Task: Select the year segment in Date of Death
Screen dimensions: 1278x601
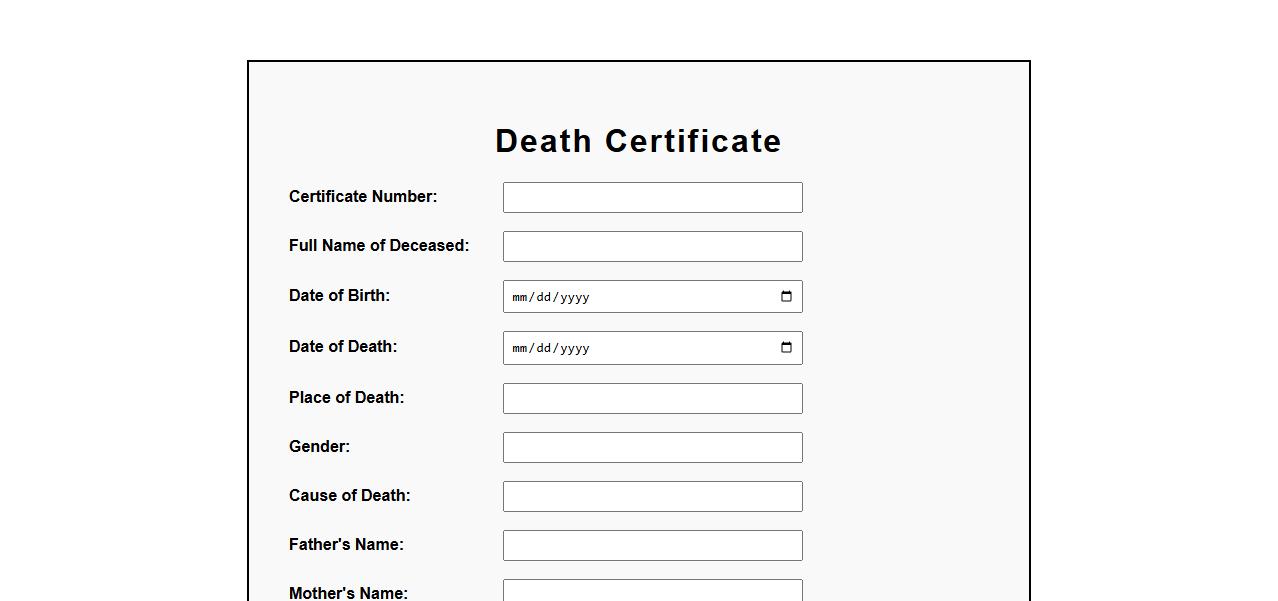Action: point(572,348)
